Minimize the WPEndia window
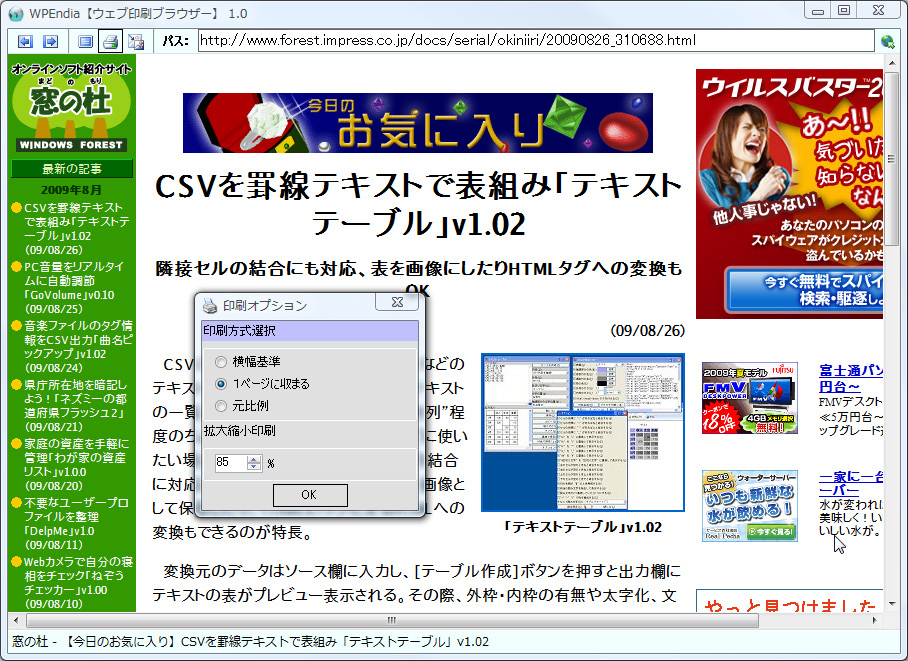Screen dimensions: 908x661 (x=818, y=10)
